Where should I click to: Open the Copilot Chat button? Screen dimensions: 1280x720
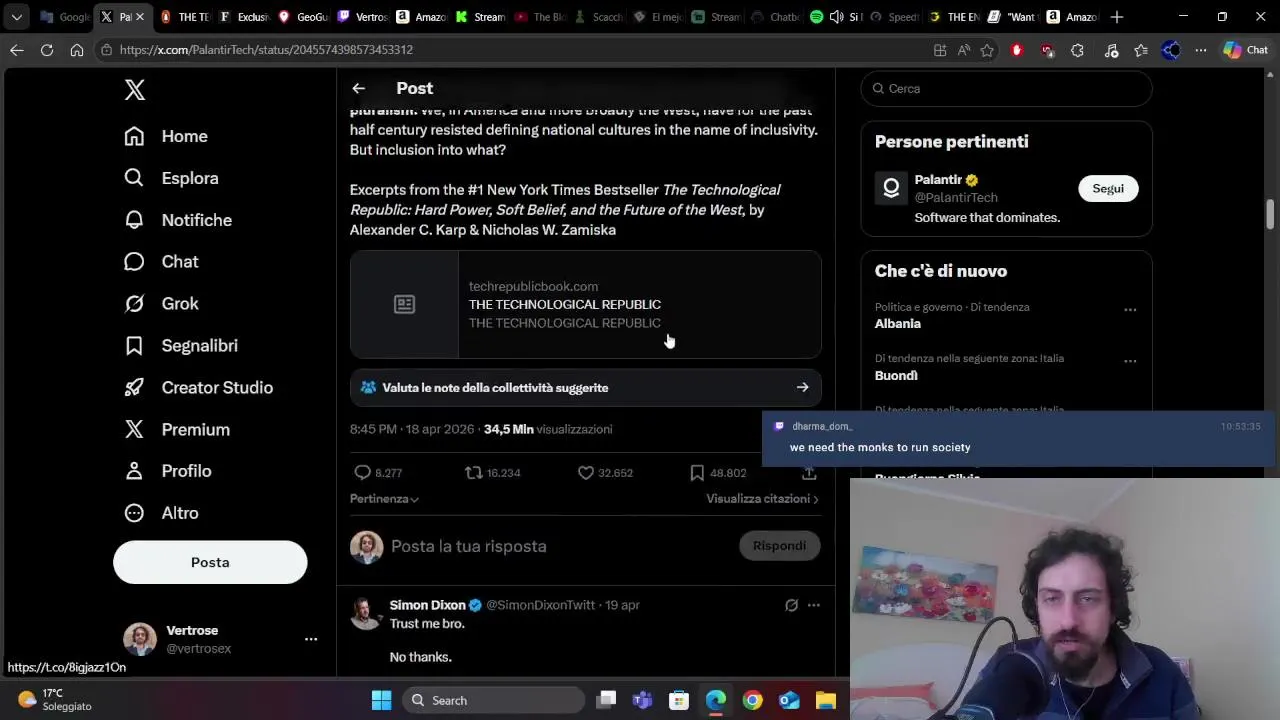[1246, 50]
